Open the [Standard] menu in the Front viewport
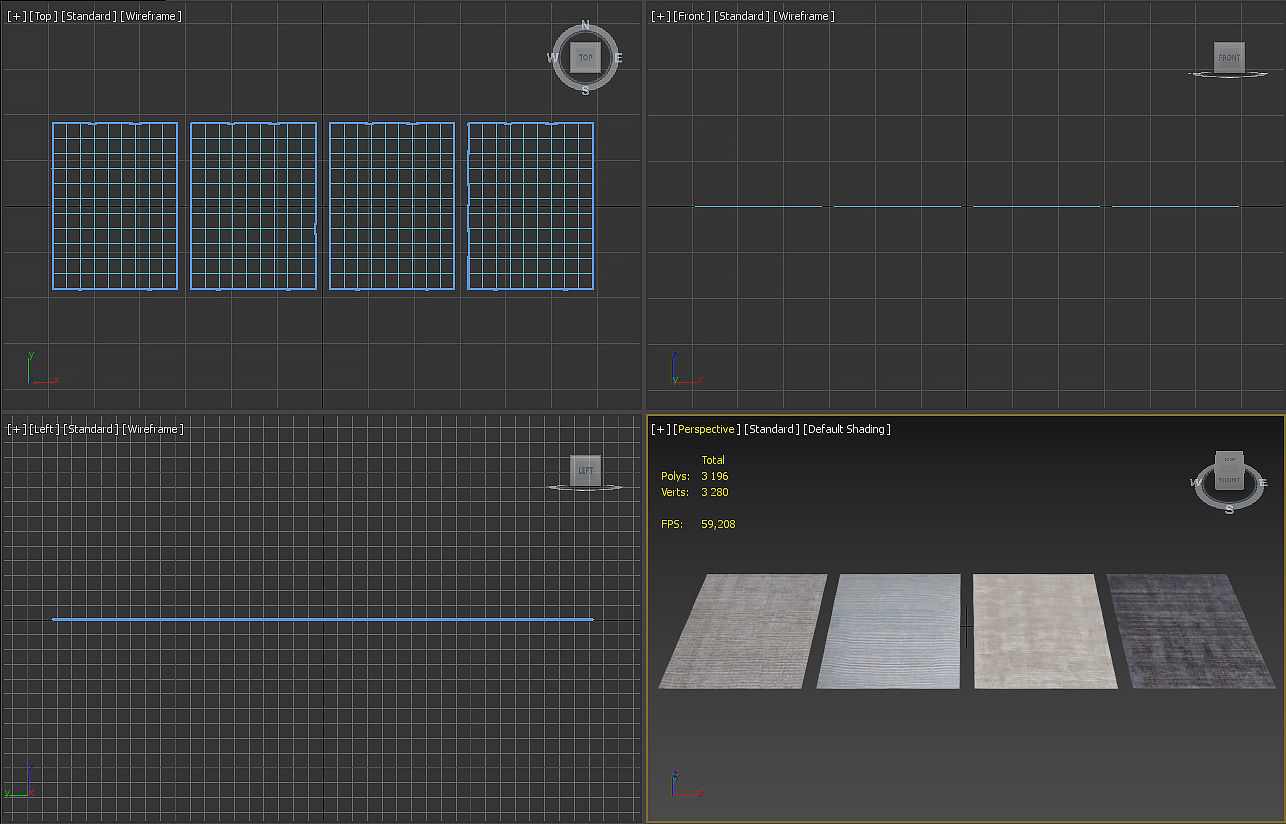The width and height of the screenshot is (1286, 824). (x=741, y=16)
